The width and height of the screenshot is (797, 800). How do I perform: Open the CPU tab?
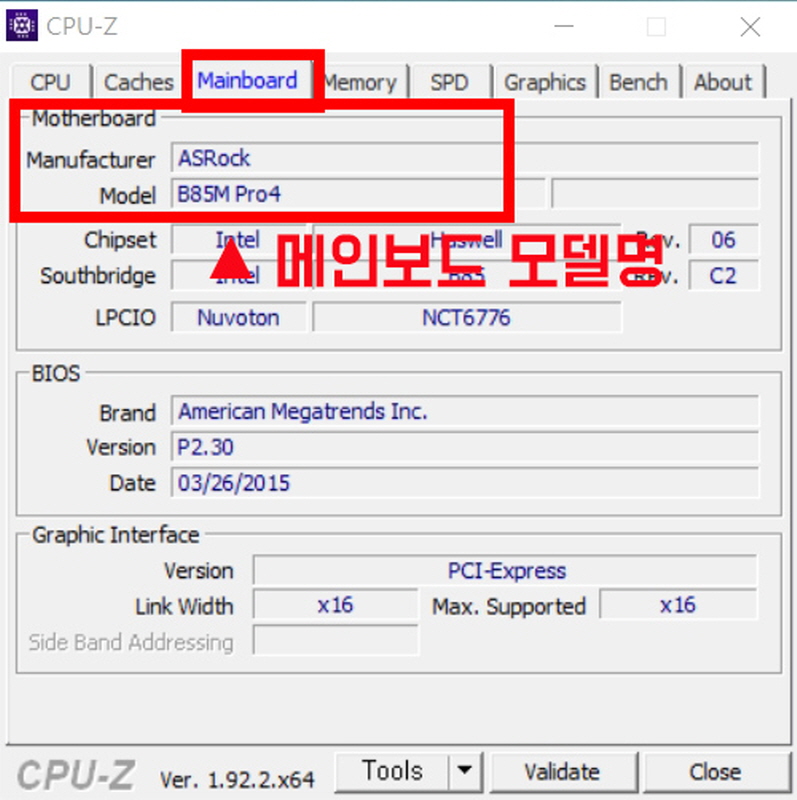(51, 82)
